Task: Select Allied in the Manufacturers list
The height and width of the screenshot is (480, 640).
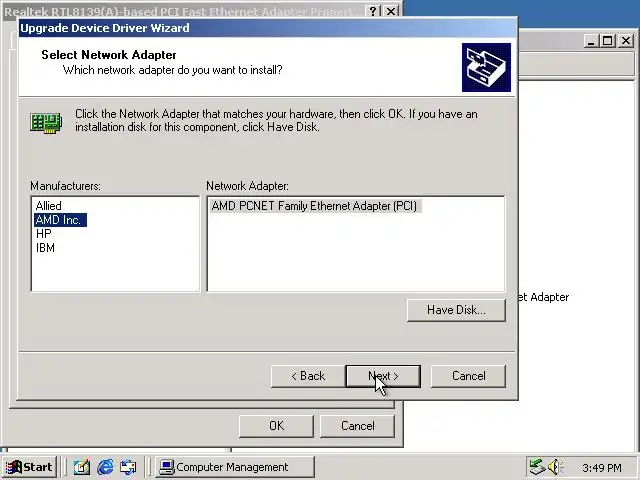Action: coord(49,206)
